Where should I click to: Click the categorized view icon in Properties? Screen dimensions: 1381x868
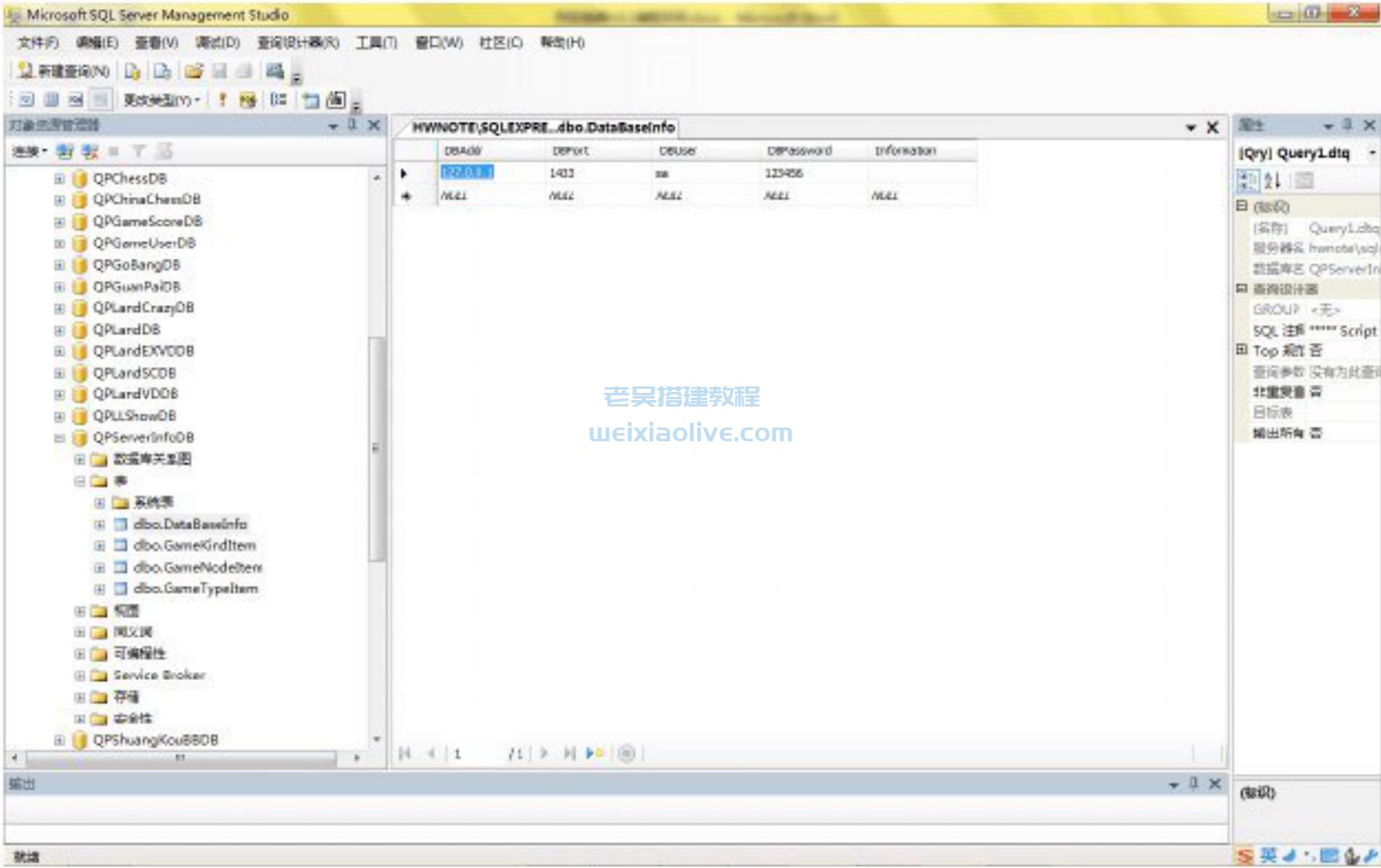[1247, 181]
